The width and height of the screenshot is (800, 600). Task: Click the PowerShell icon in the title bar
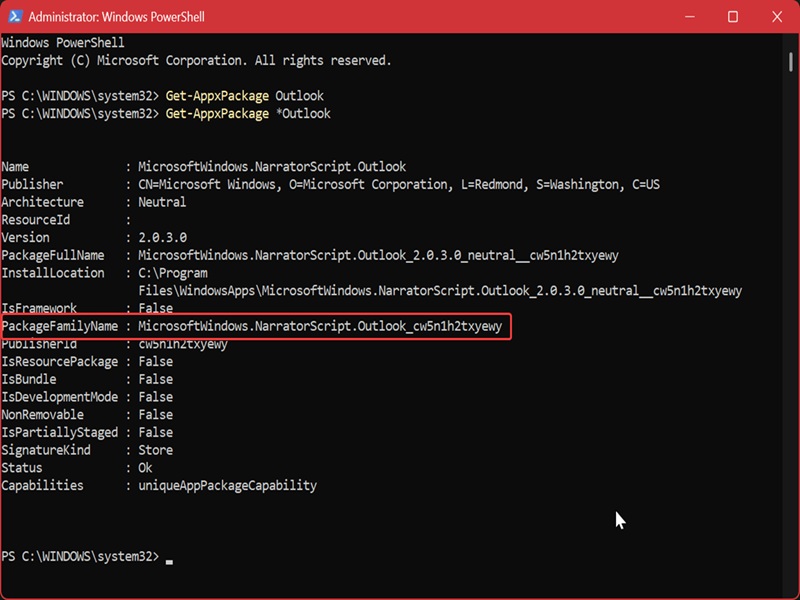click(x=15, y=16)
